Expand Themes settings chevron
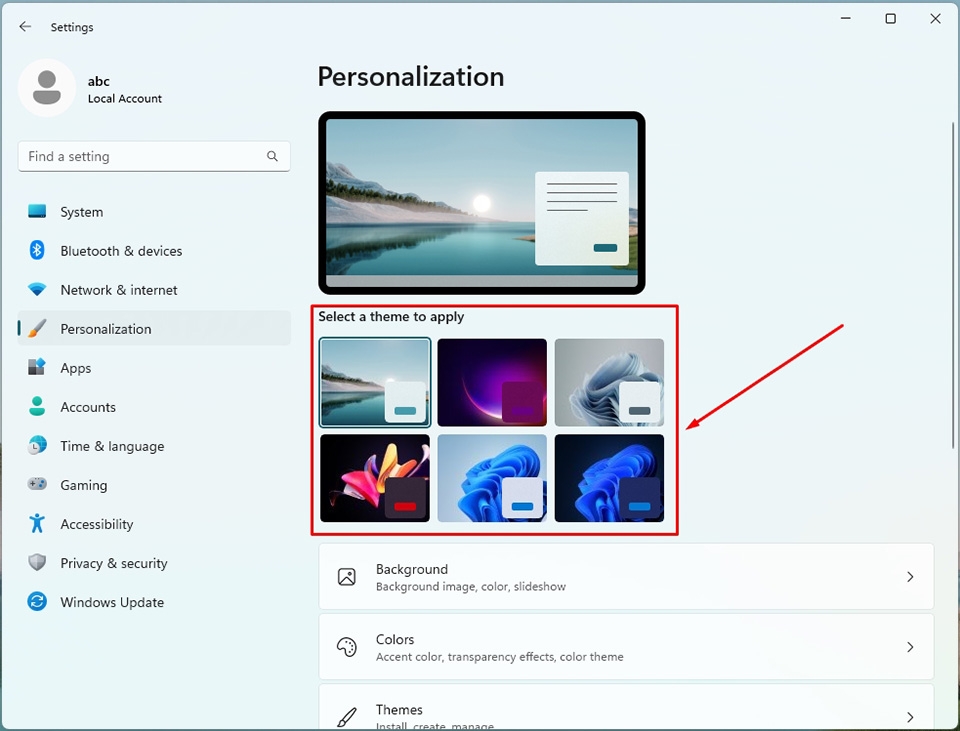 [910, 717]
